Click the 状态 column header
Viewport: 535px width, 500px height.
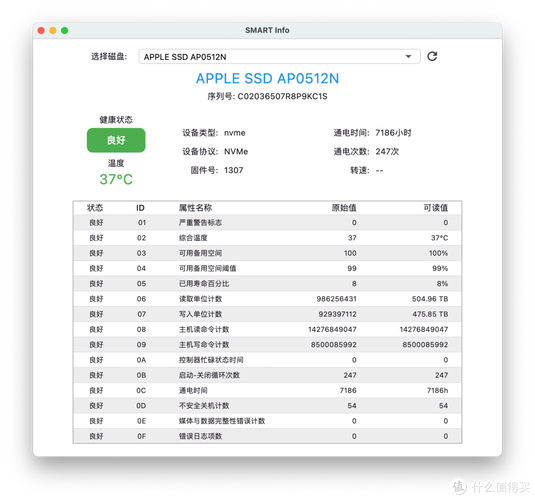(x=95, y=208)
